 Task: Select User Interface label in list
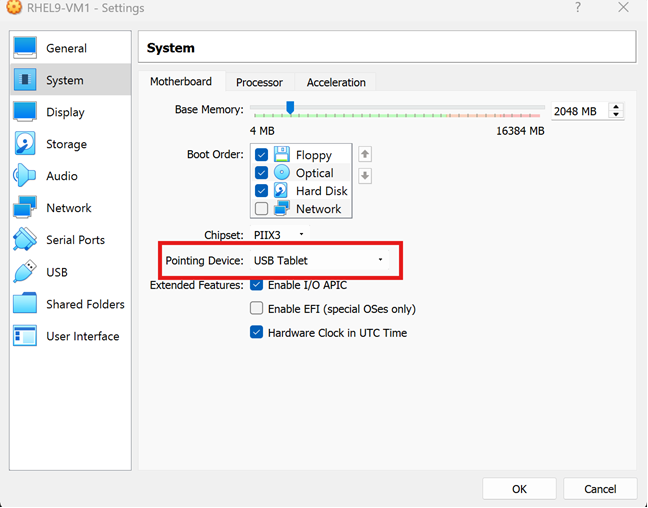83,336
